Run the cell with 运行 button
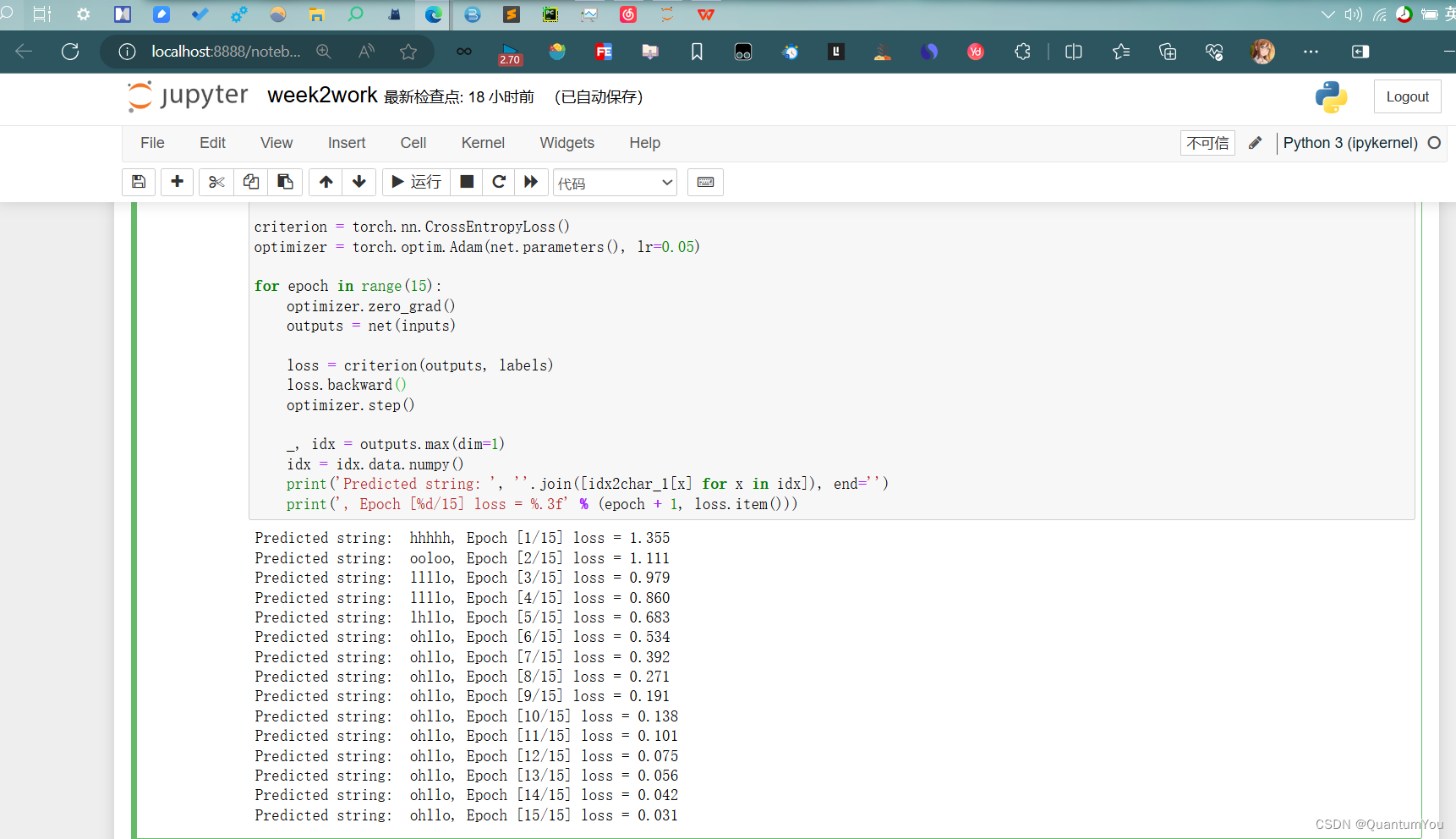Screen dimensions: 1456x839 pos(416,182)
